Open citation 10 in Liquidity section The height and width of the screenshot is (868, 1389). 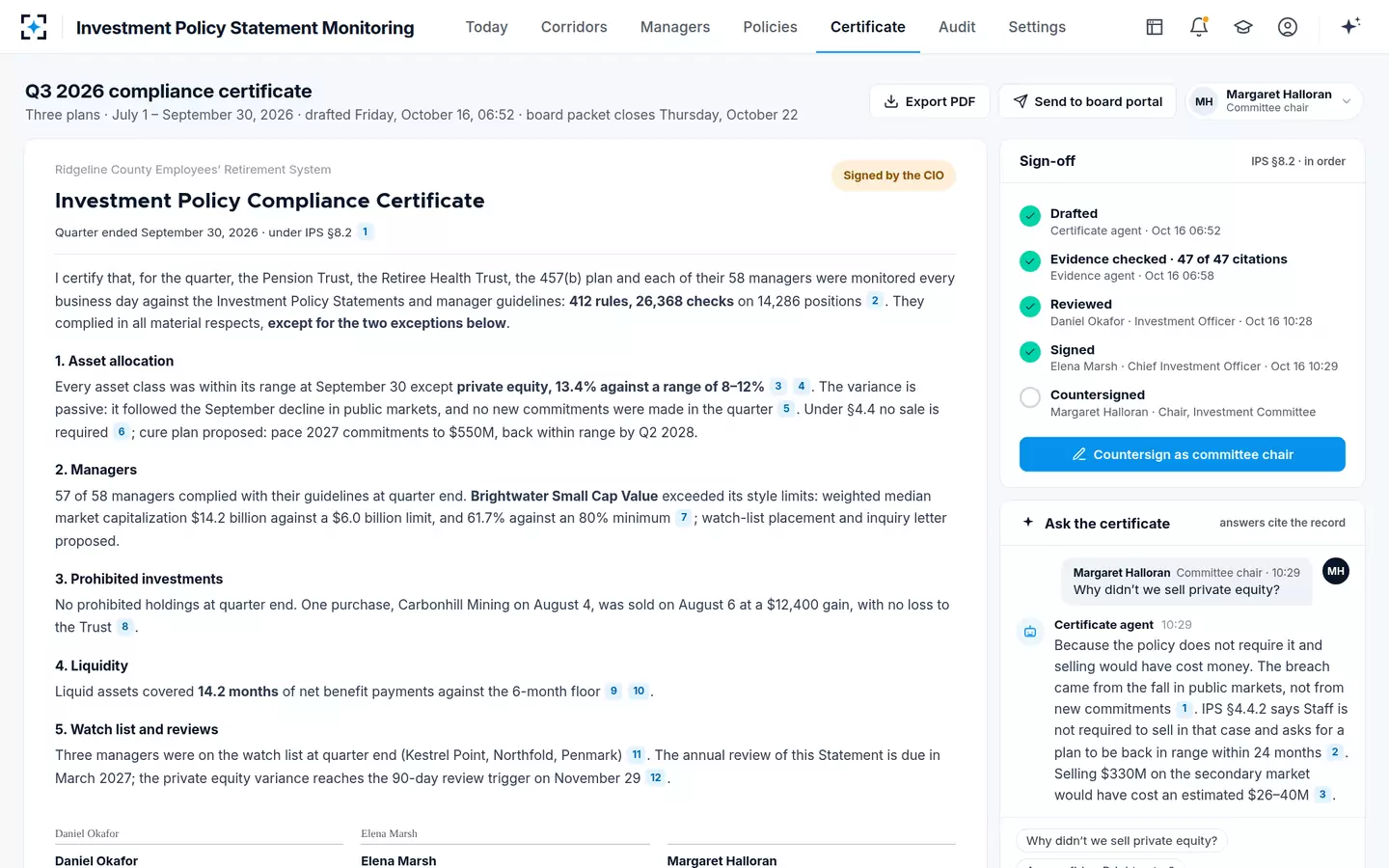(639, 692)
